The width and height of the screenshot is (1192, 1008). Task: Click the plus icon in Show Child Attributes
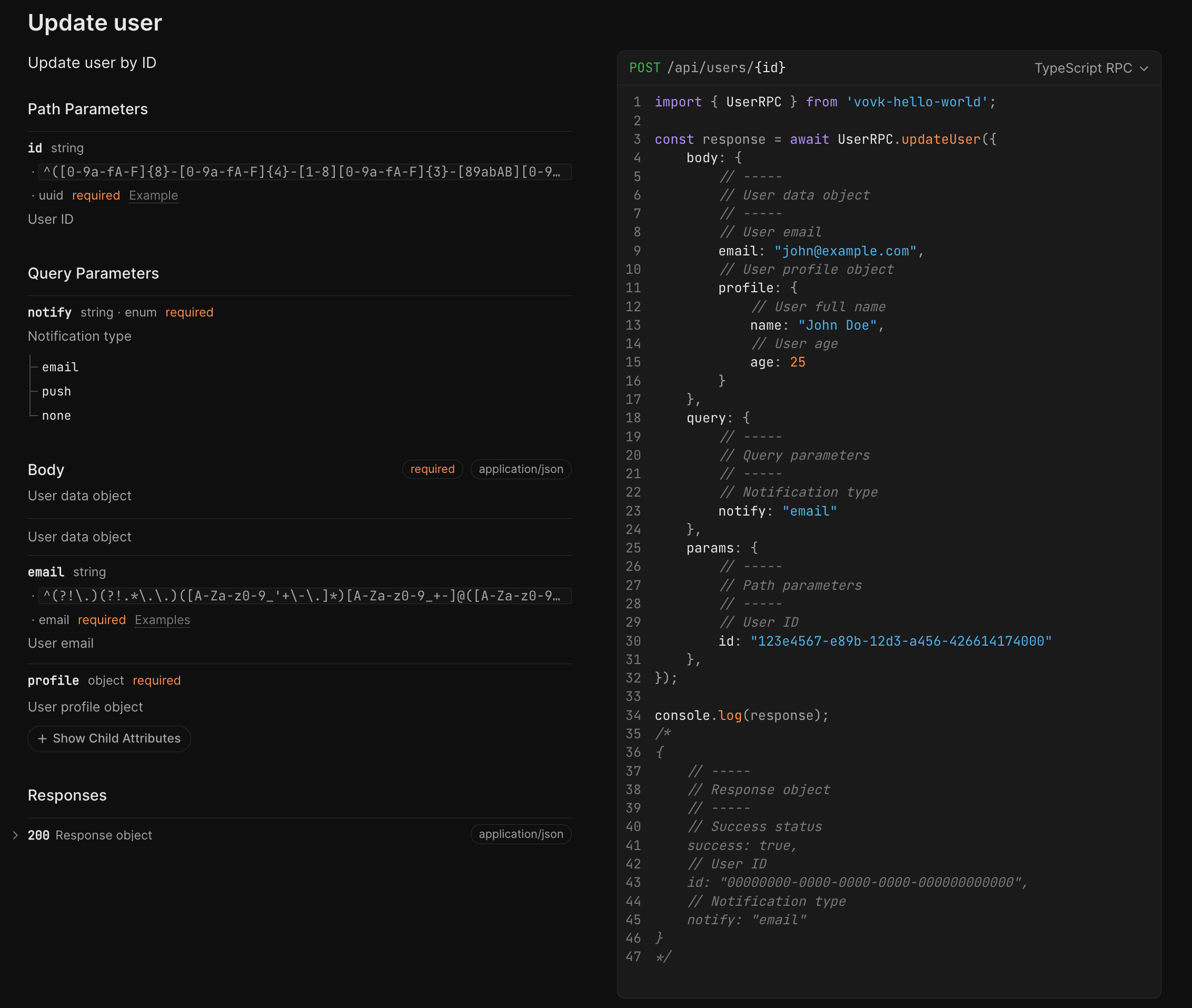click(x=42, y=738)
